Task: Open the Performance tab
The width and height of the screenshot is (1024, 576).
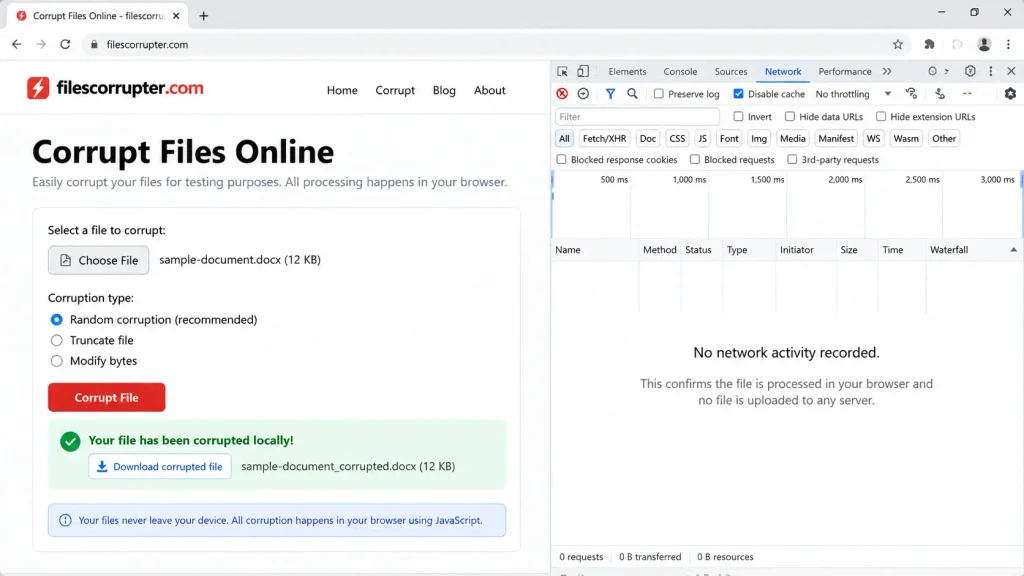Action: point(844,71)
